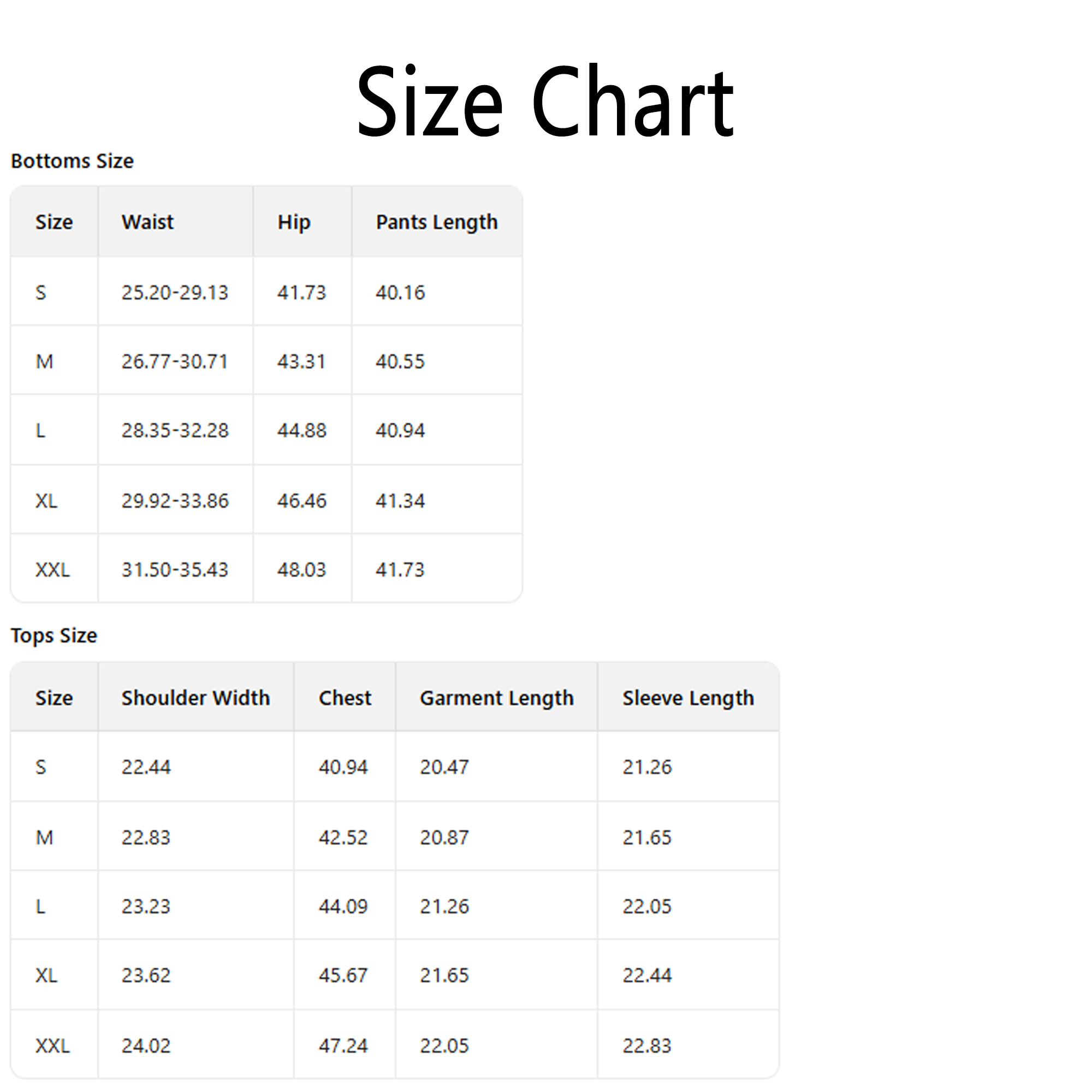
Task: Click the Shoulder Width column header
Action: tap(195, 698)
